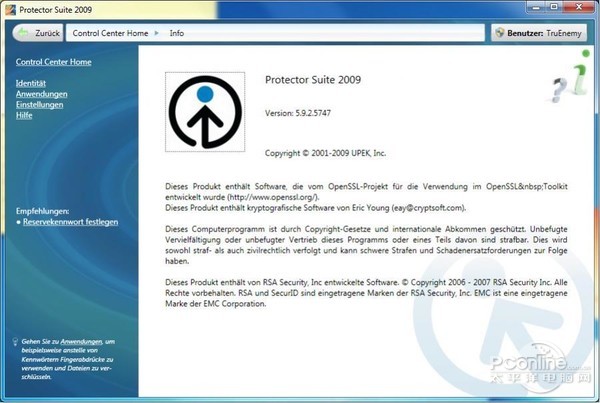Open the Identität link
Screen dimensions: 600x403
click(31, 83)
